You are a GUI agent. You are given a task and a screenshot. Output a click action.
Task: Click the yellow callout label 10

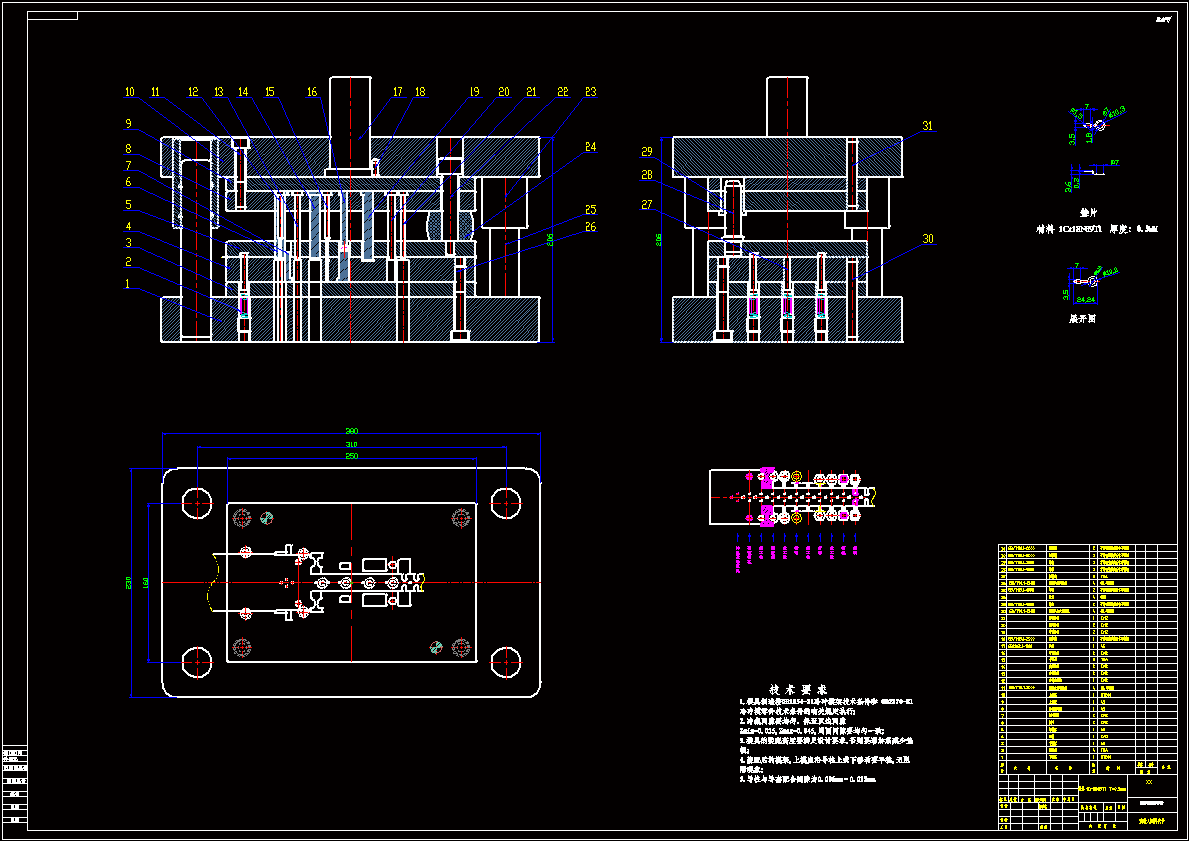(x=130, y=93)
